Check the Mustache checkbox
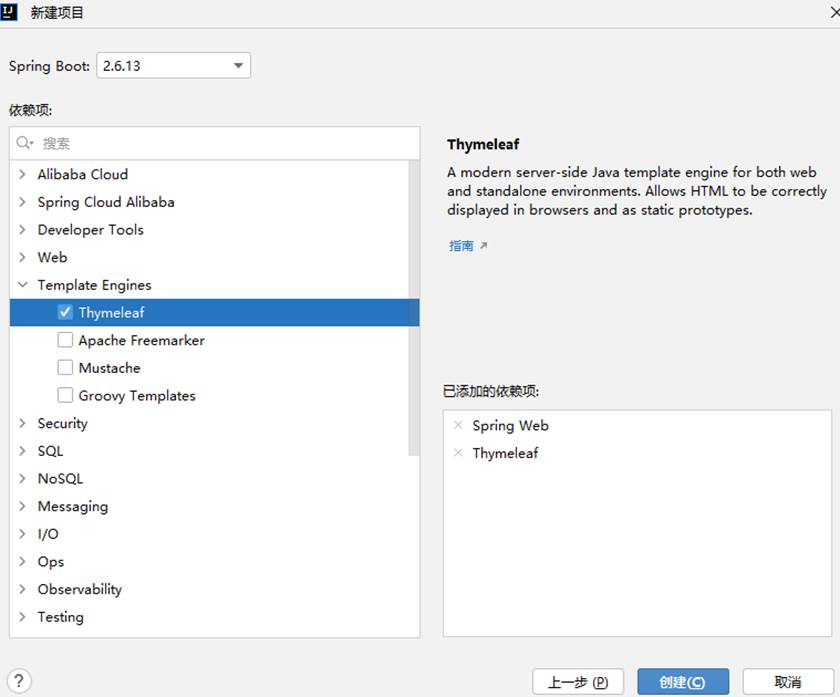Image resolution: width=840 pixels, height=697 pixels. pos(65,368)
